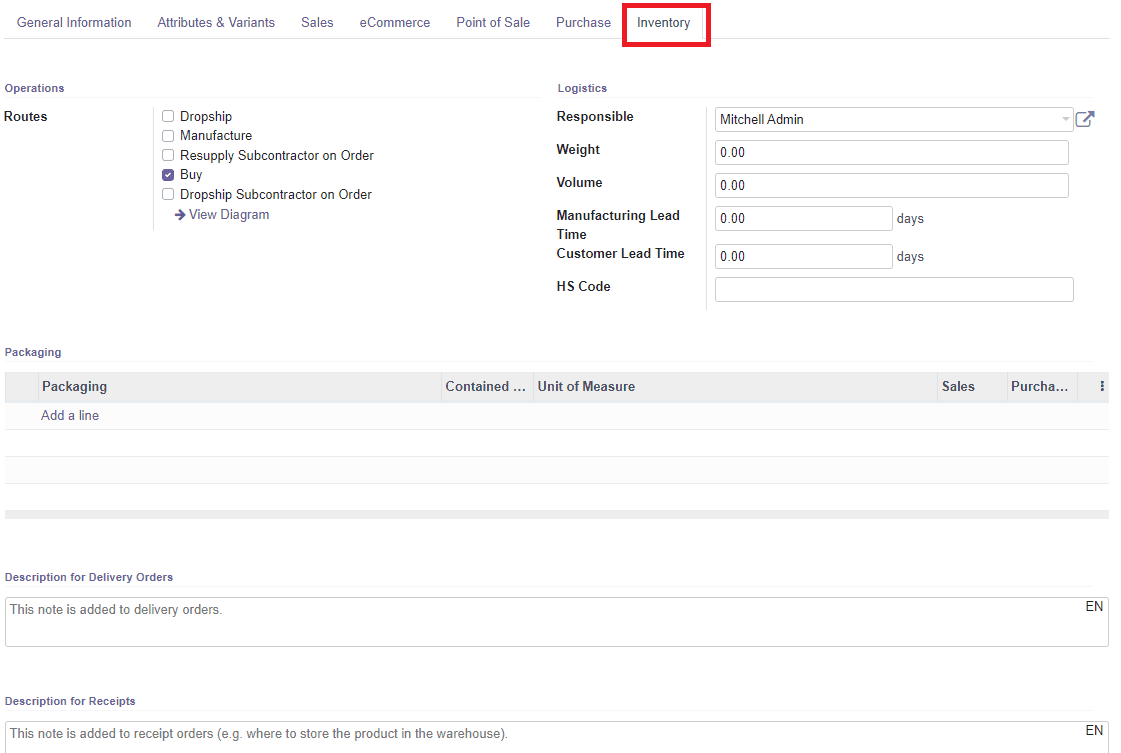The height and width of the screenshot is (753, 1121).
Task: Check the Manufacture route checkbox
Action: [167, 135]
